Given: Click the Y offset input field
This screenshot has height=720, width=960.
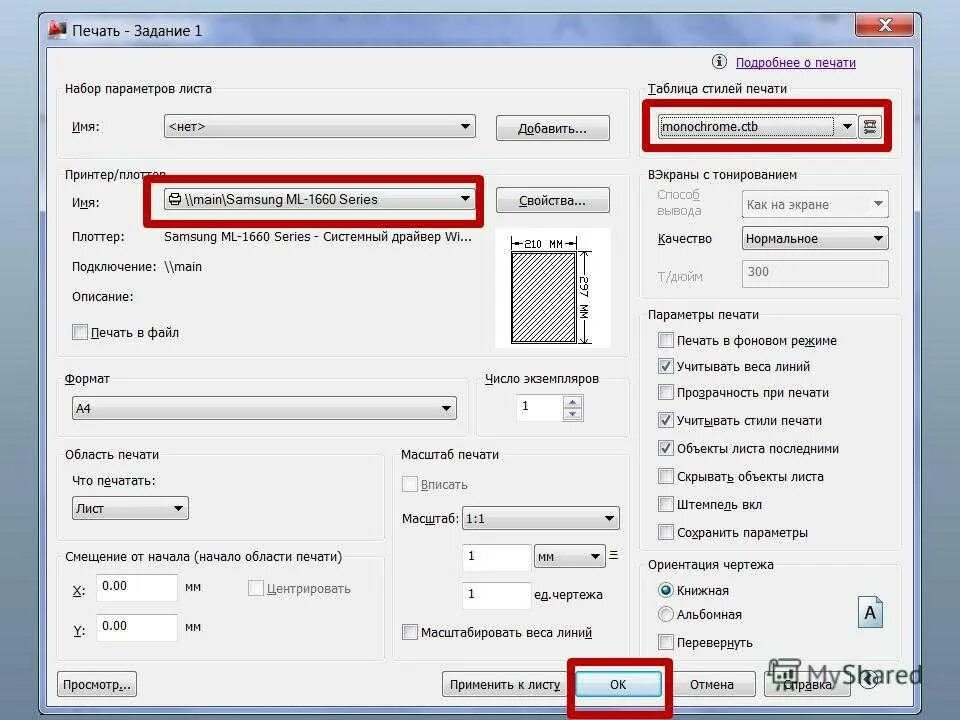Looking at the screenshot, I should (137, 628).
